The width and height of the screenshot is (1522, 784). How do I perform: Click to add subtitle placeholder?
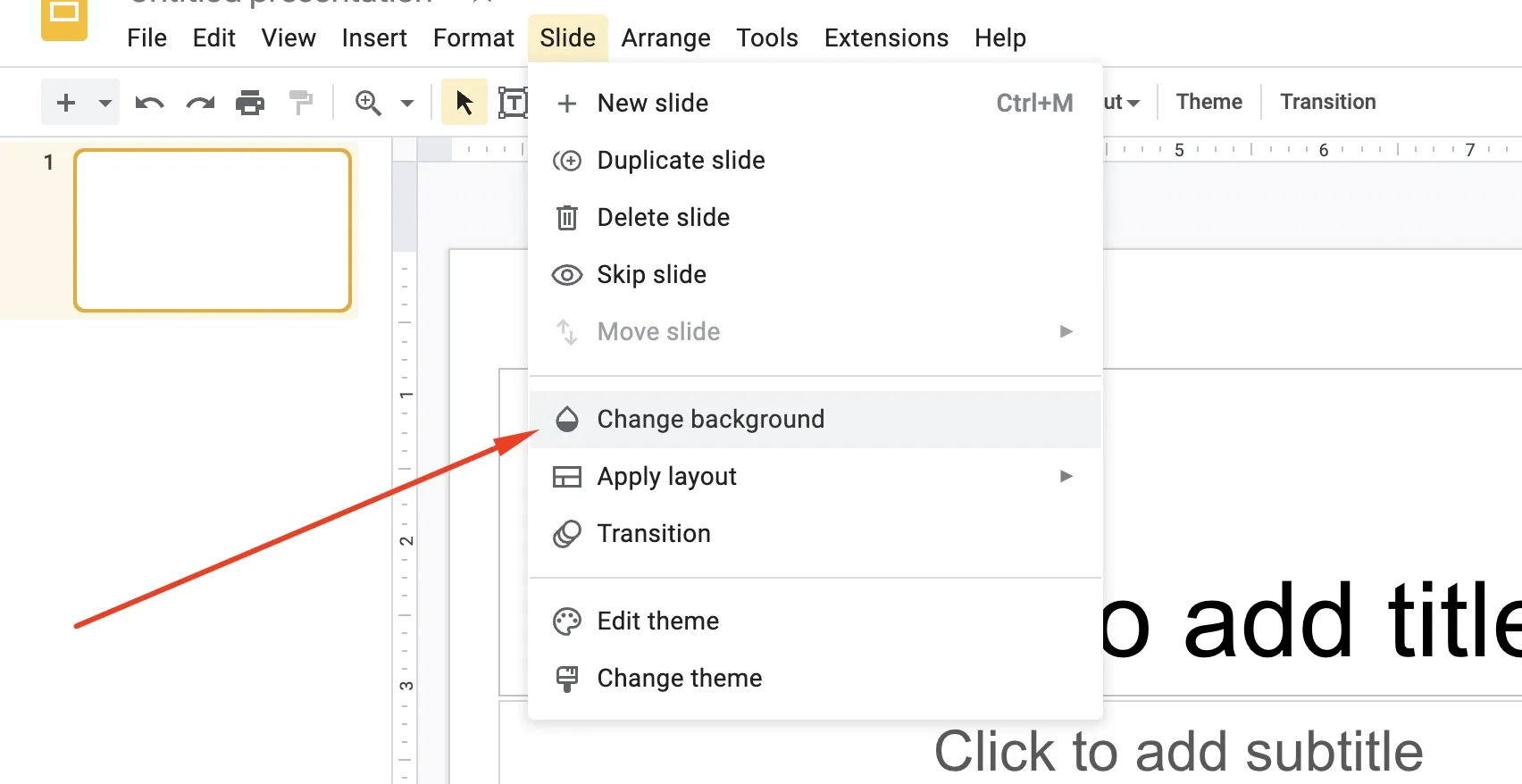click(1179, 751)
